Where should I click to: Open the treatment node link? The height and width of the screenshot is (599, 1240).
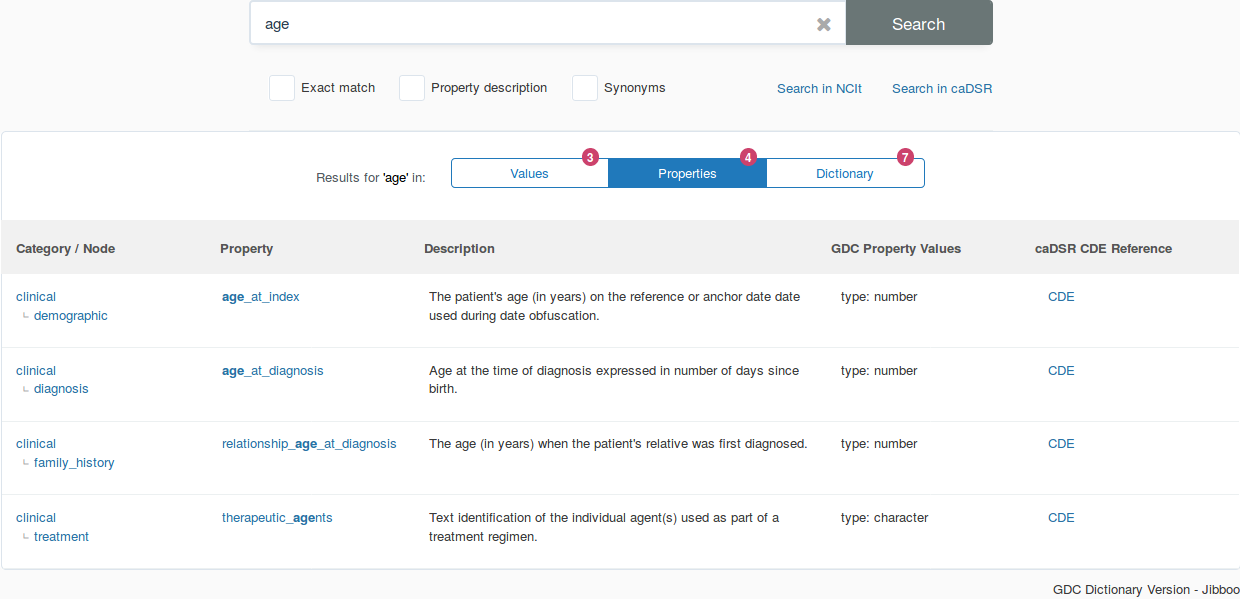61,537
